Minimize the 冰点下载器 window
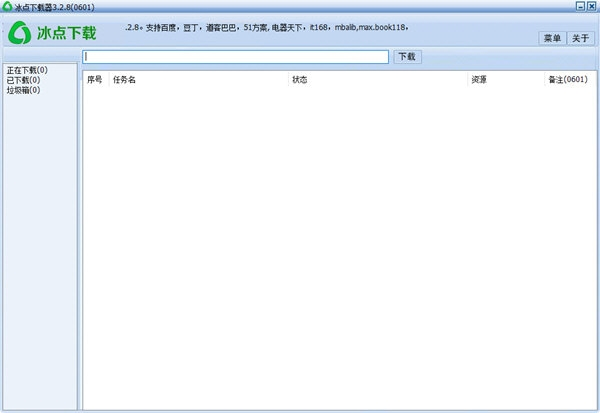Image resolution: width=600 pixels, height=413 pixels. coord(581,6)
